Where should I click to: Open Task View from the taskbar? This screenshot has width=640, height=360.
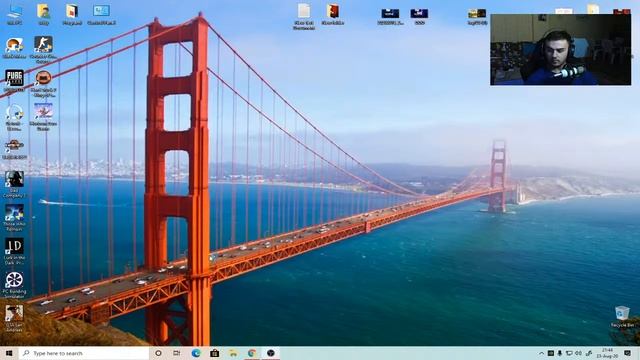[177, 353]
